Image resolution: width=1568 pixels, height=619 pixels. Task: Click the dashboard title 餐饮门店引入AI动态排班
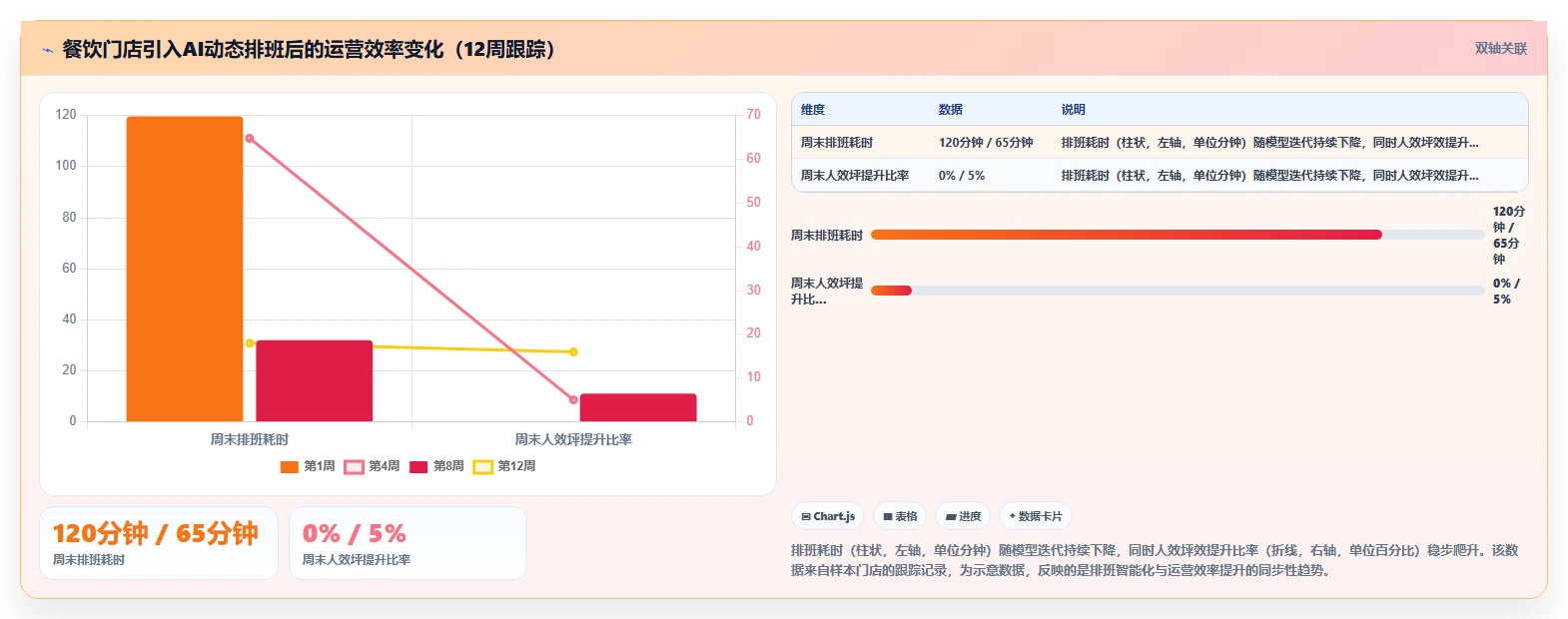click(309, 49)
